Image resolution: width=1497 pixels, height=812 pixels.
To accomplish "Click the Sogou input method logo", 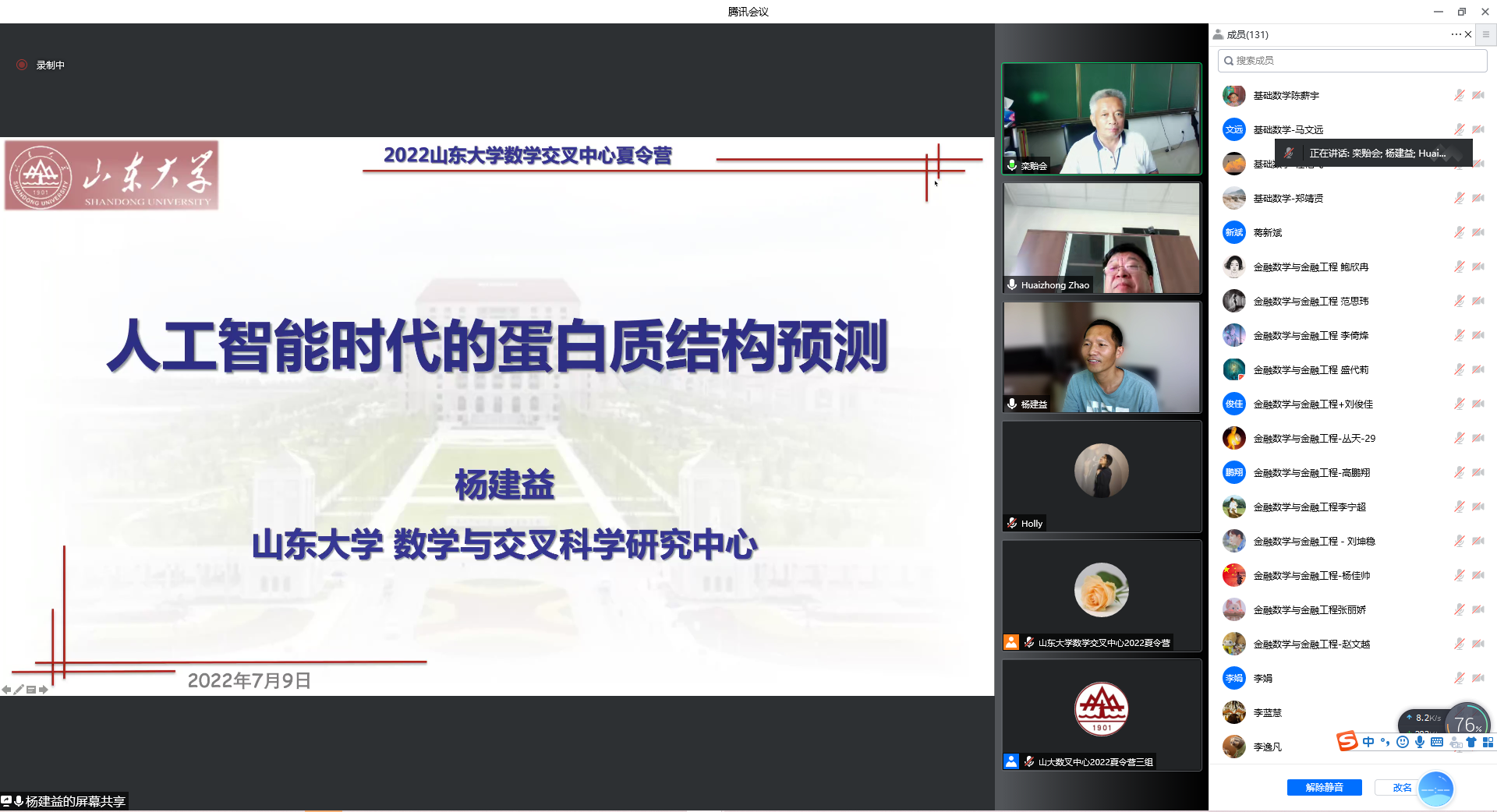I will click(x=1347, y=742).
